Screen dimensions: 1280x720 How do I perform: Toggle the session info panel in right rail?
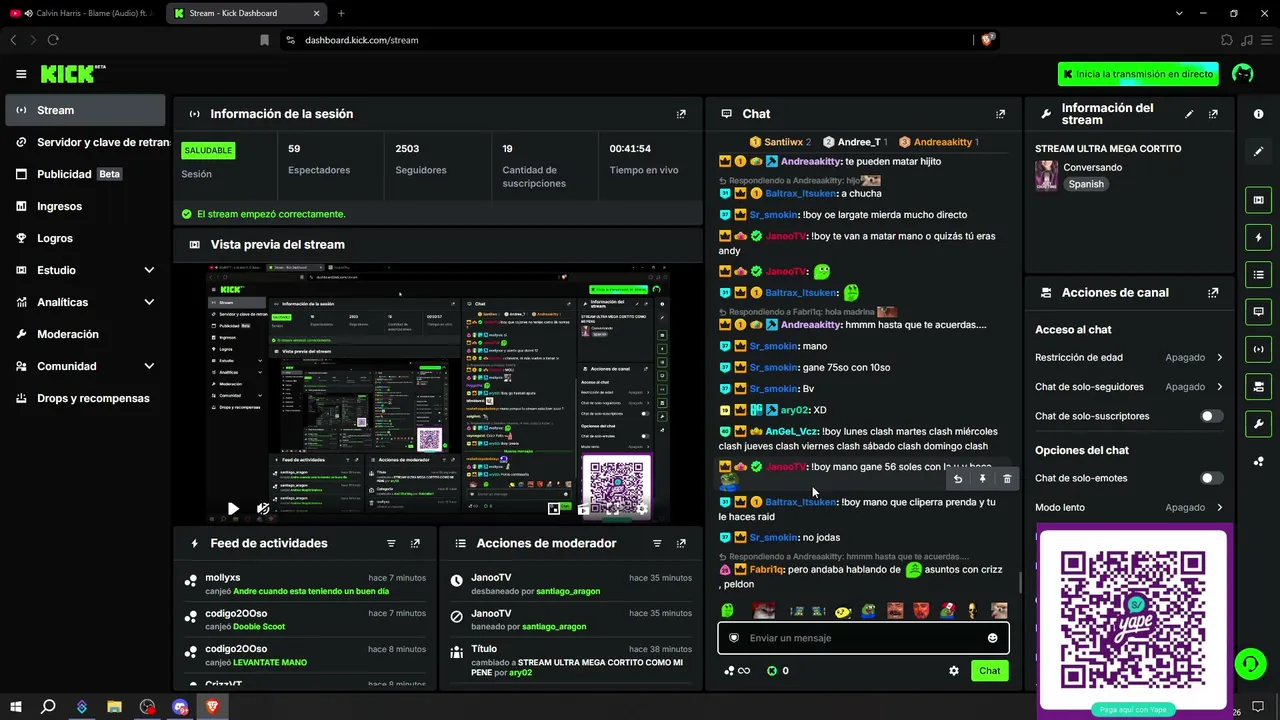point(1258,349)
